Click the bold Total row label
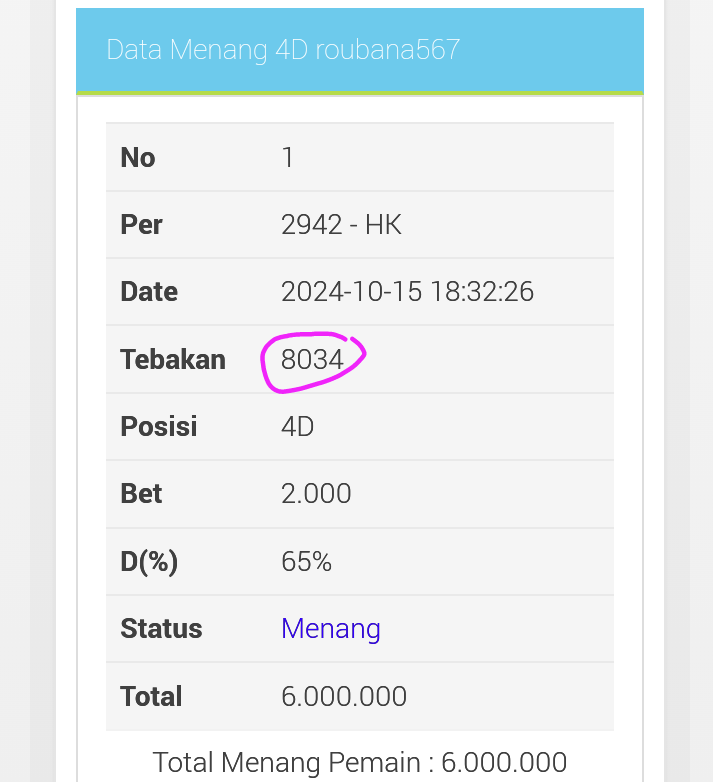Image resolution: width=713 pixels, height=782 pixels. [151, 697]
